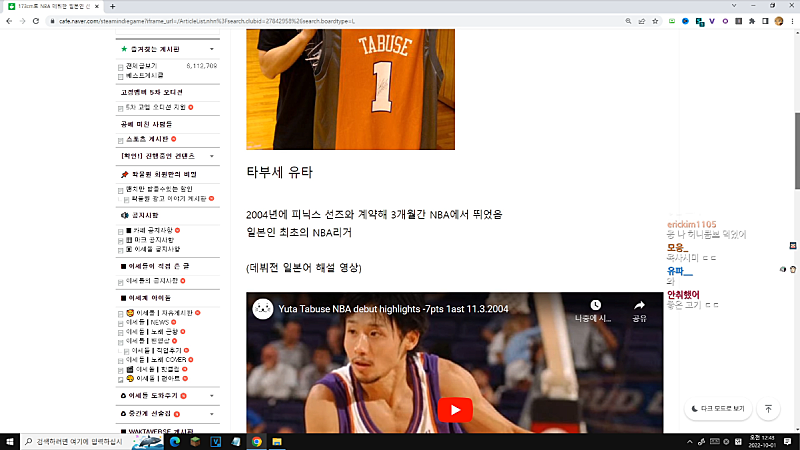Open the 카페 공지사항 board
Image resolution: width=800 pixels, height=450 pixels.
tap(150, 230)
